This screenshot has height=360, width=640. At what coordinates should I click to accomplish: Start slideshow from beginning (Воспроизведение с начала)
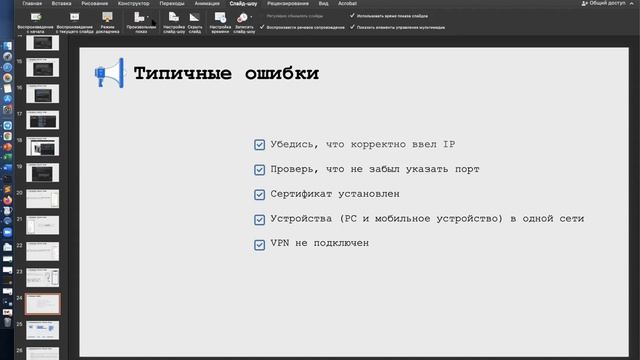pyautogui.click(x=36, y=22)
